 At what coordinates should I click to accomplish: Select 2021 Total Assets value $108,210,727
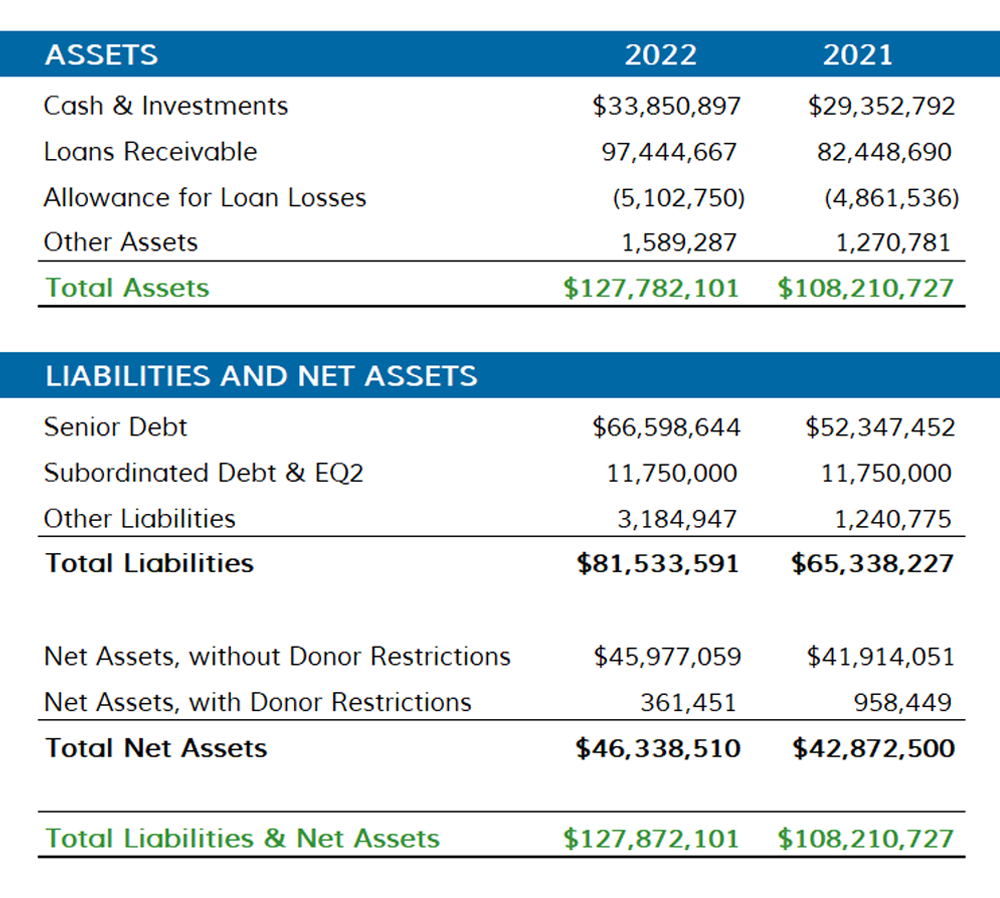865,288
